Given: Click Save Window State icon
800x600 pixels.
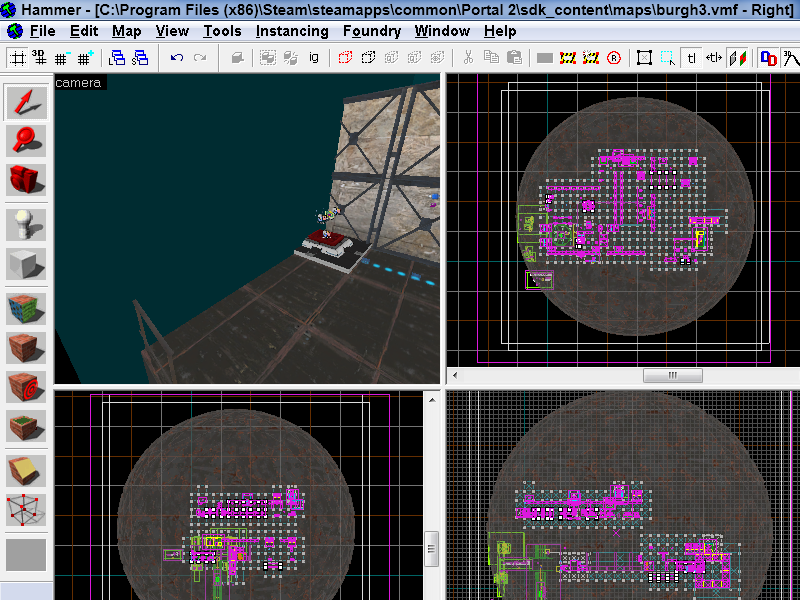Looking at the screenshot, I should click(140, 58).
